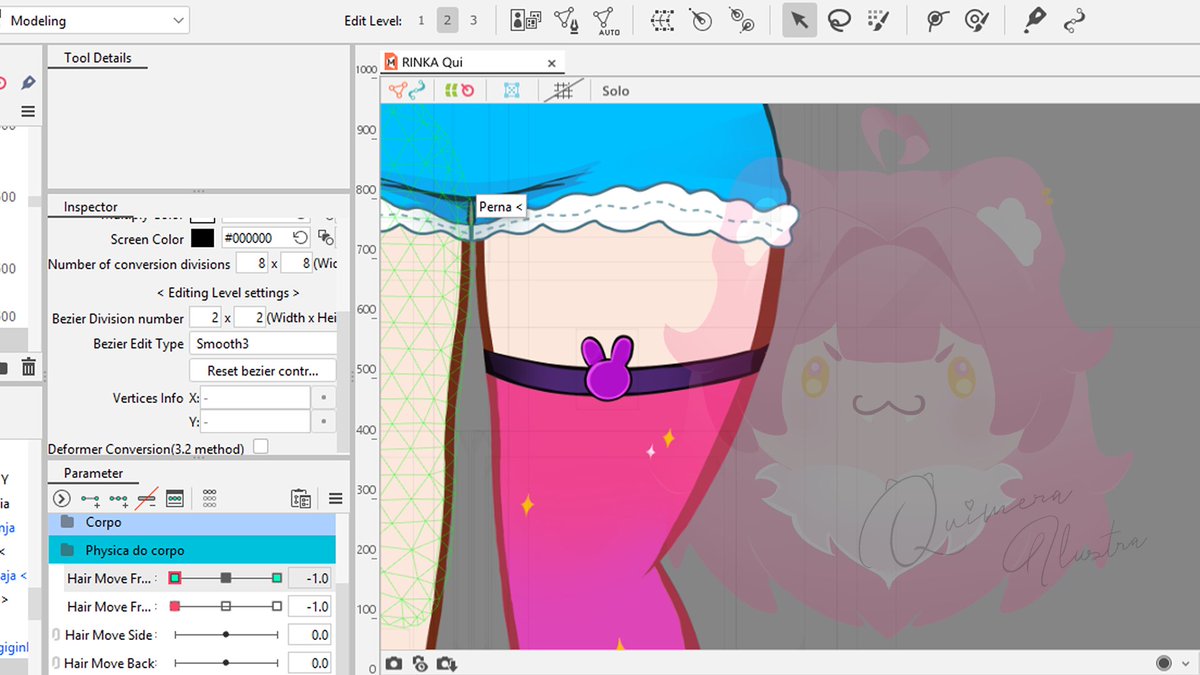Viewport: 1200px width, 675px height.
Task: Toggle the orange-blue path display icon in view toolbar
Action: coord(407,90)
